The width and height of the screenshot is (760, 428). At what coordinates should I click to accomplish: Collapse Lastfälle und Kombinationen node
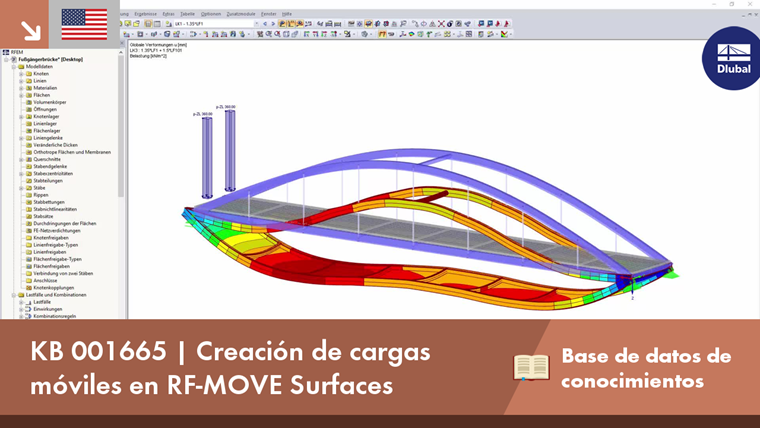pos(14,295)
